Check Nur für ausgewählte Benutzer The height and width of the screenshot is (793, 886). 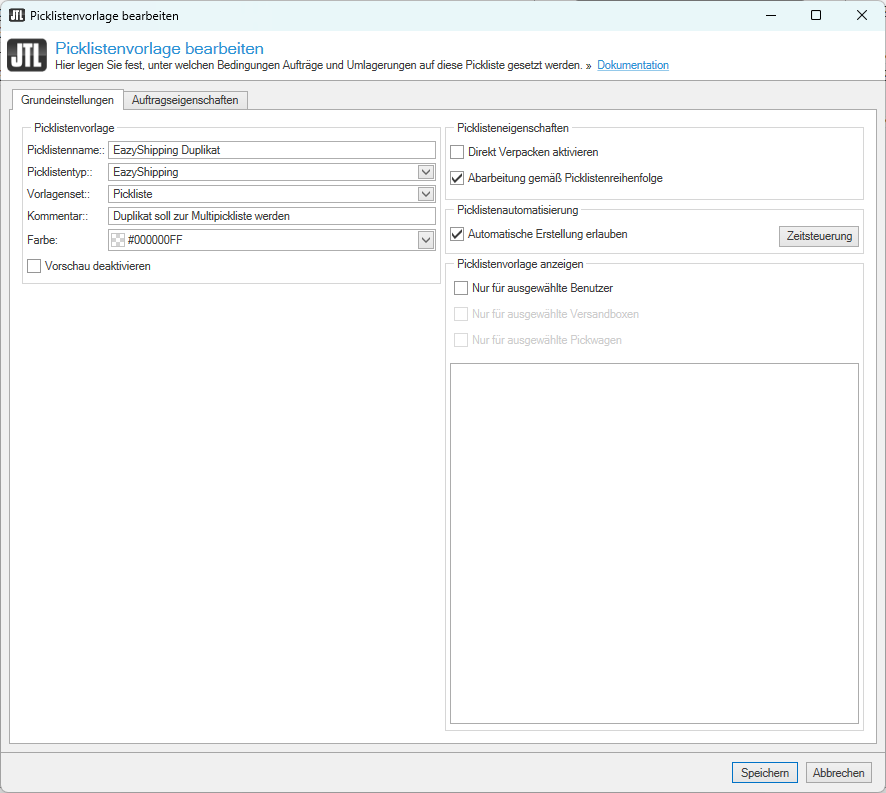tap(461, 288)
